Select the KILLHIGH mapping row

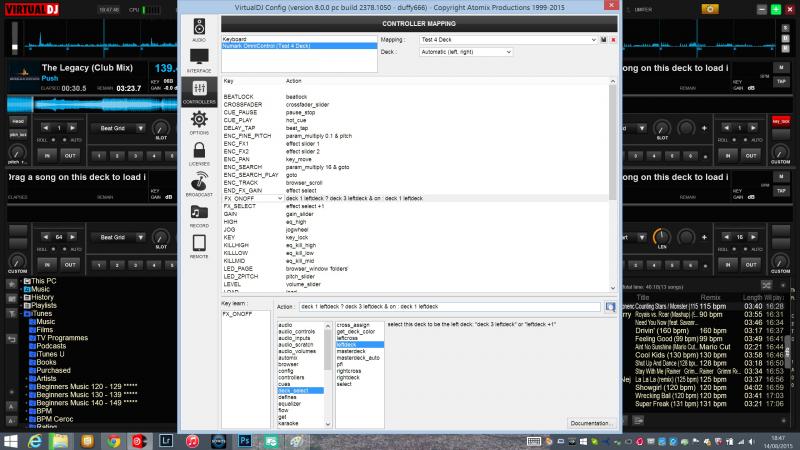[415, 245]
